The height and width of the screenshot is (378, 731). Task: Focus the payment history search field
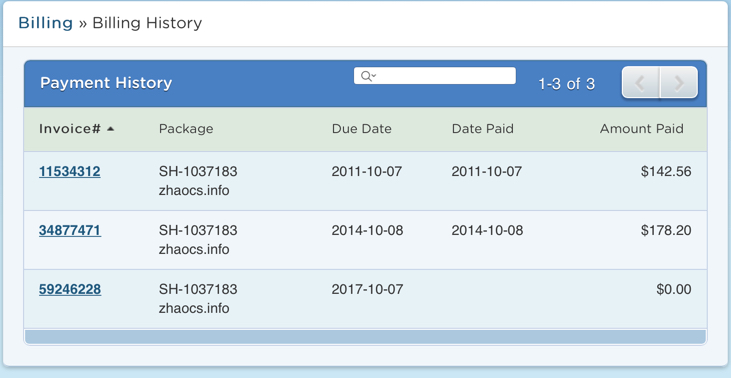point(434,76)
